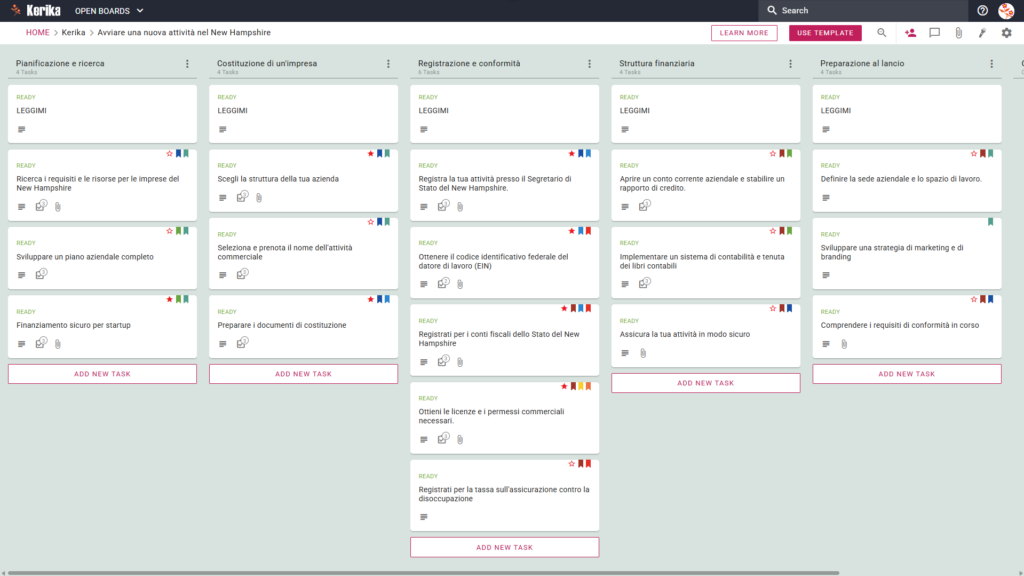Add new task in Costituzione di un'impresa
The width and height of the screenshot is (1024, 576).
click(x=303, y=374)
